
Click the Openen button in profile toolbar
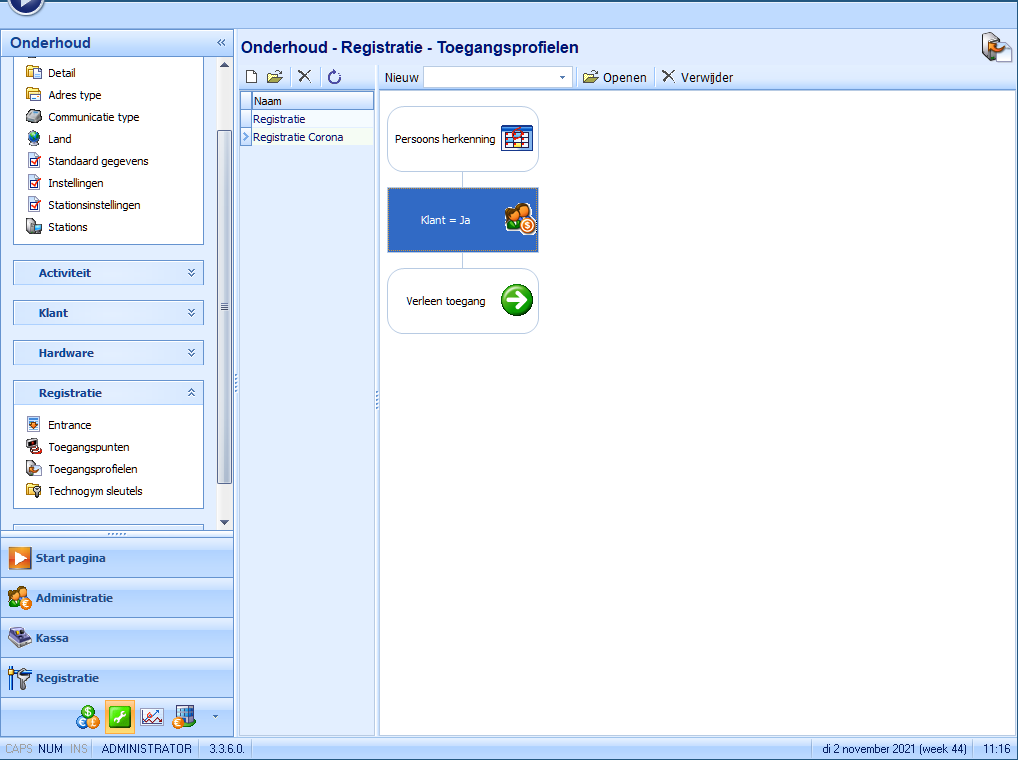614,77
